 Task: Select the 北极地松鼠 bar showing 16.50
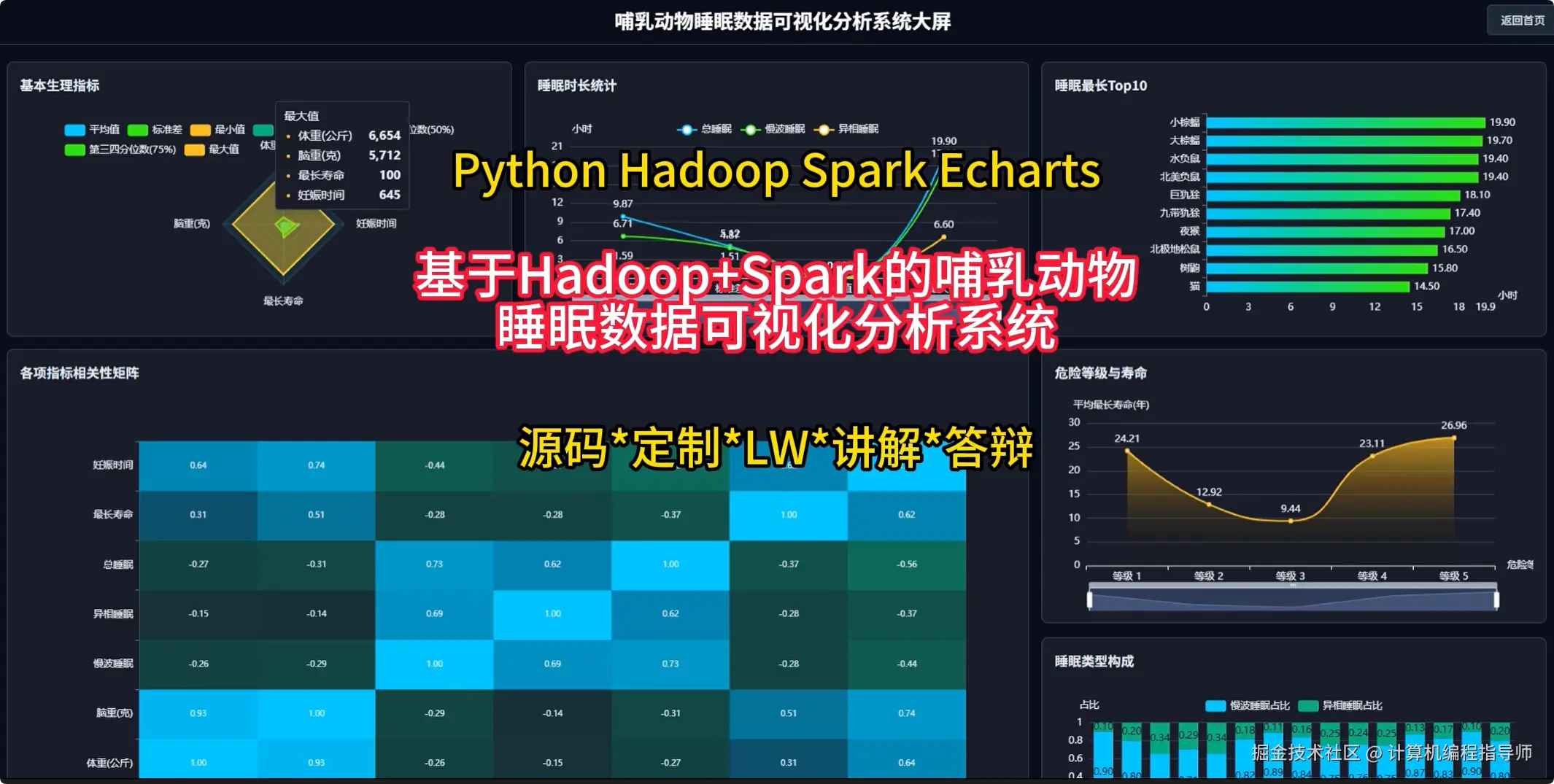point(1321,249)
